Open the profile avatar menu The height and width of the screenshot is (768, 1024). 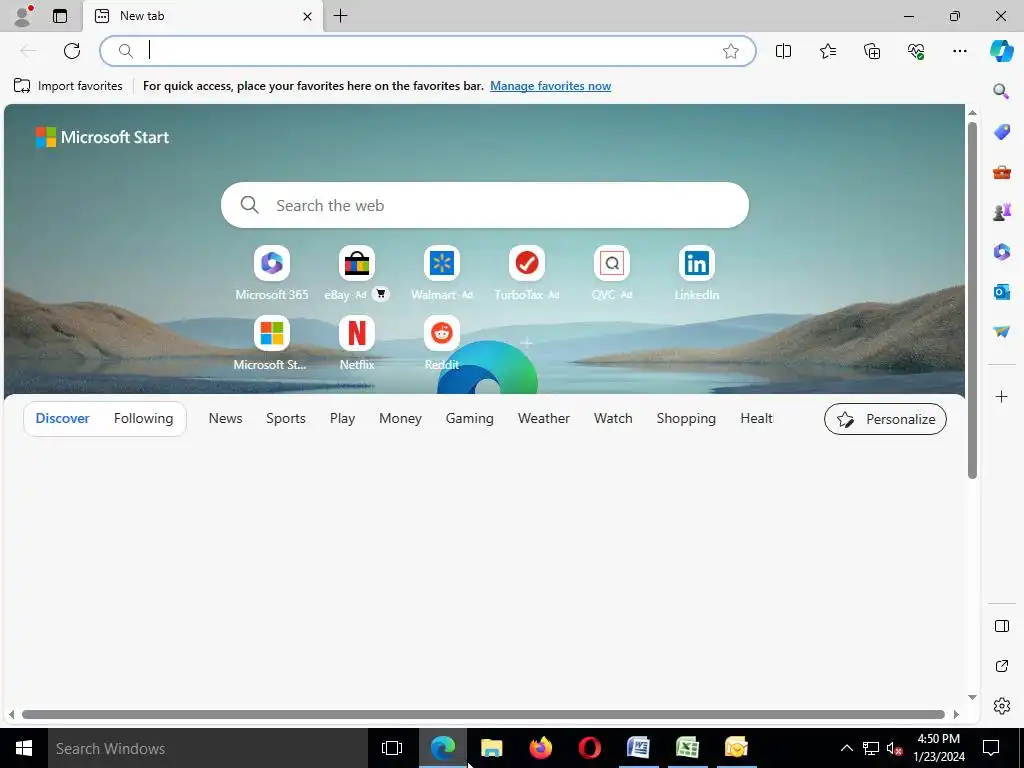click(x=23, y=16)
